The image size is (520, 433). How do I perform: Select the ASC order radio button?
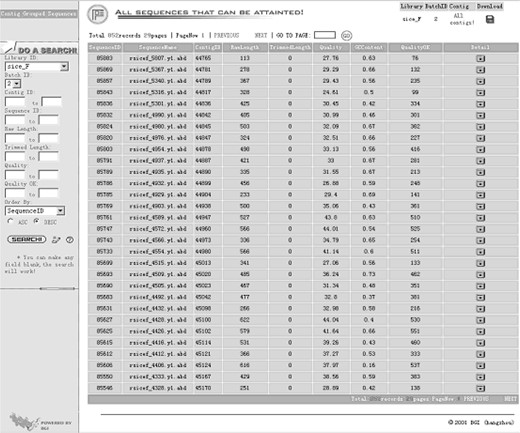tap(10, 221)
